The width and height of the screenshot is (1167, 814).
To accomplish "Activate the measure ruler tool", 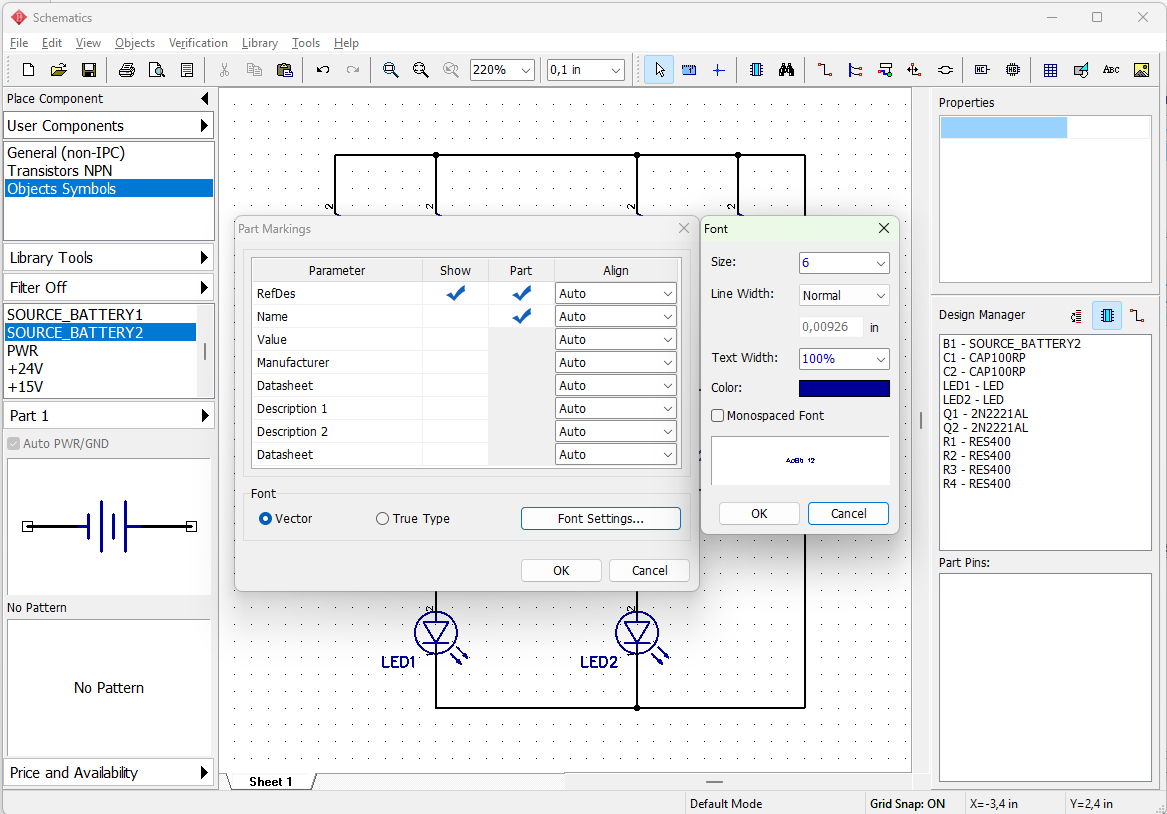I will click(689, 70).
